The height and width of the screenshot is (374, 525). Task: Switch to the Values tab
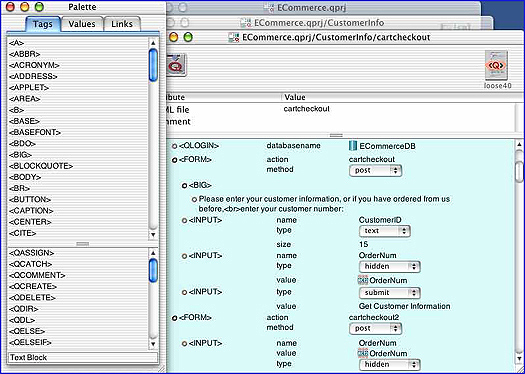pyautogui.click(x=82, y=24)
